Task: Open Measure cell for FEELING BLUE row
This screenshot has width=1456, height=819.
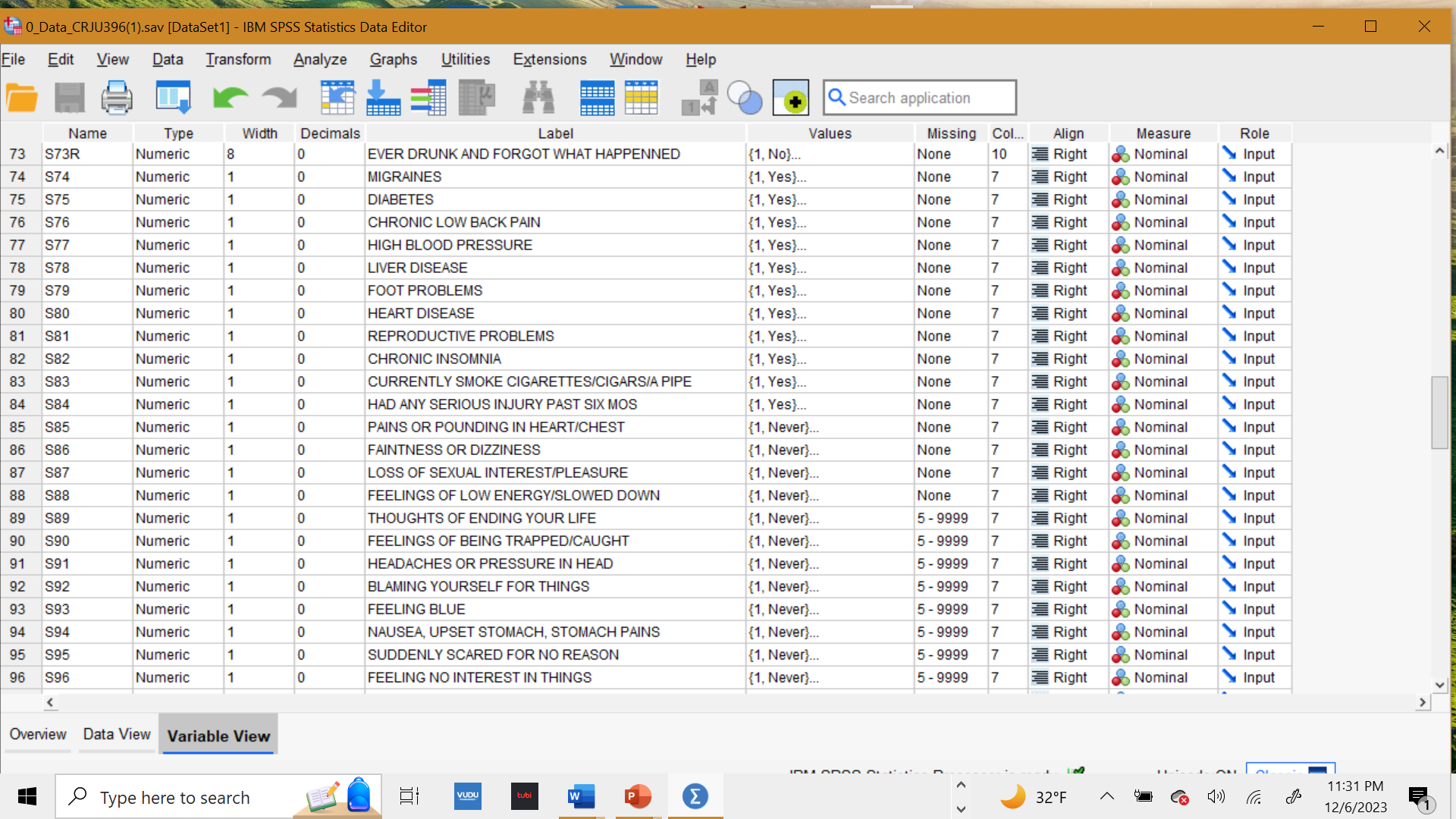Action: pyautogui.click(x=1163, y=609)
